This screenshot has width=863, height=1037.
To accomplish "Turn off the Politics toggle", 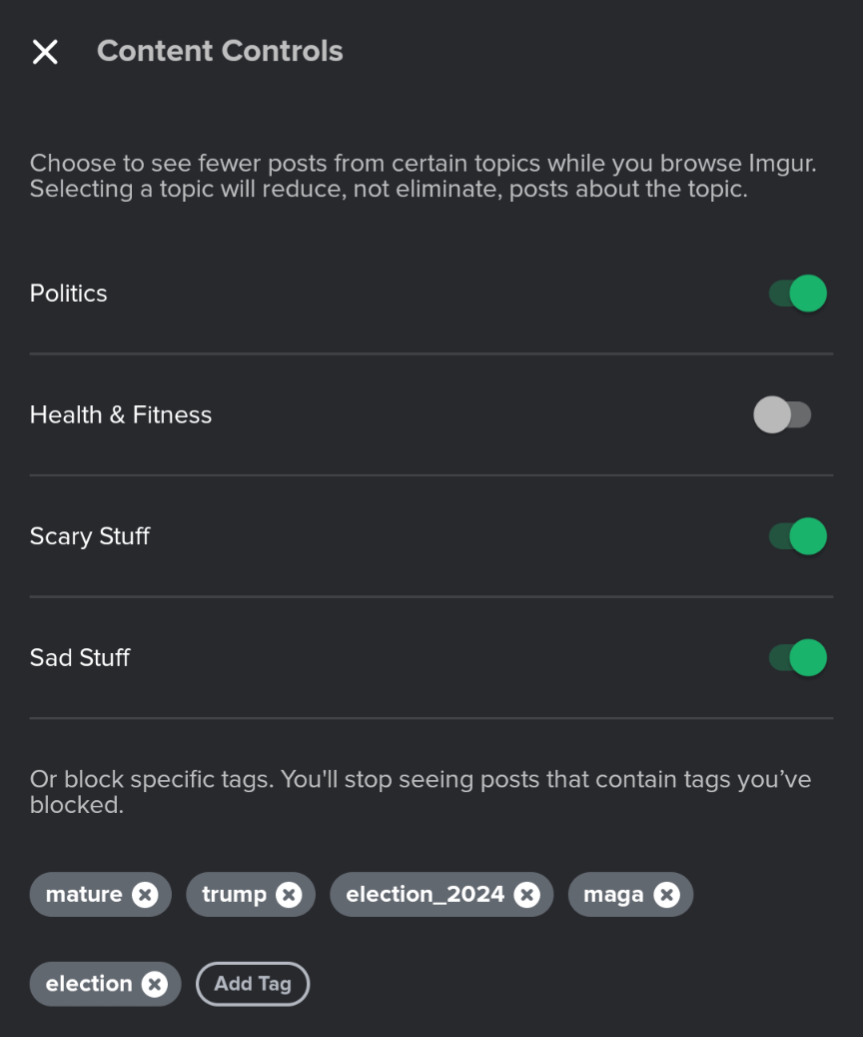I will [798, 294].
